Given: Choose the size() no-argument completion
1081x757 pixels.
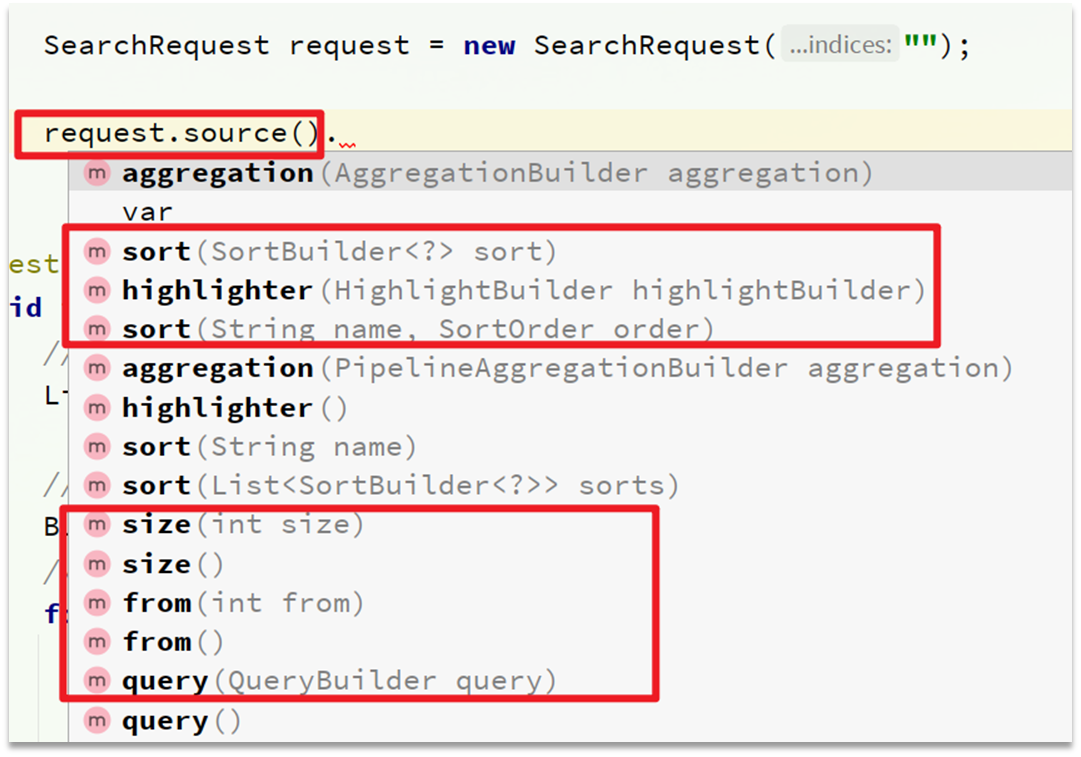Looking at the screenshot, I should click(570, 564).
